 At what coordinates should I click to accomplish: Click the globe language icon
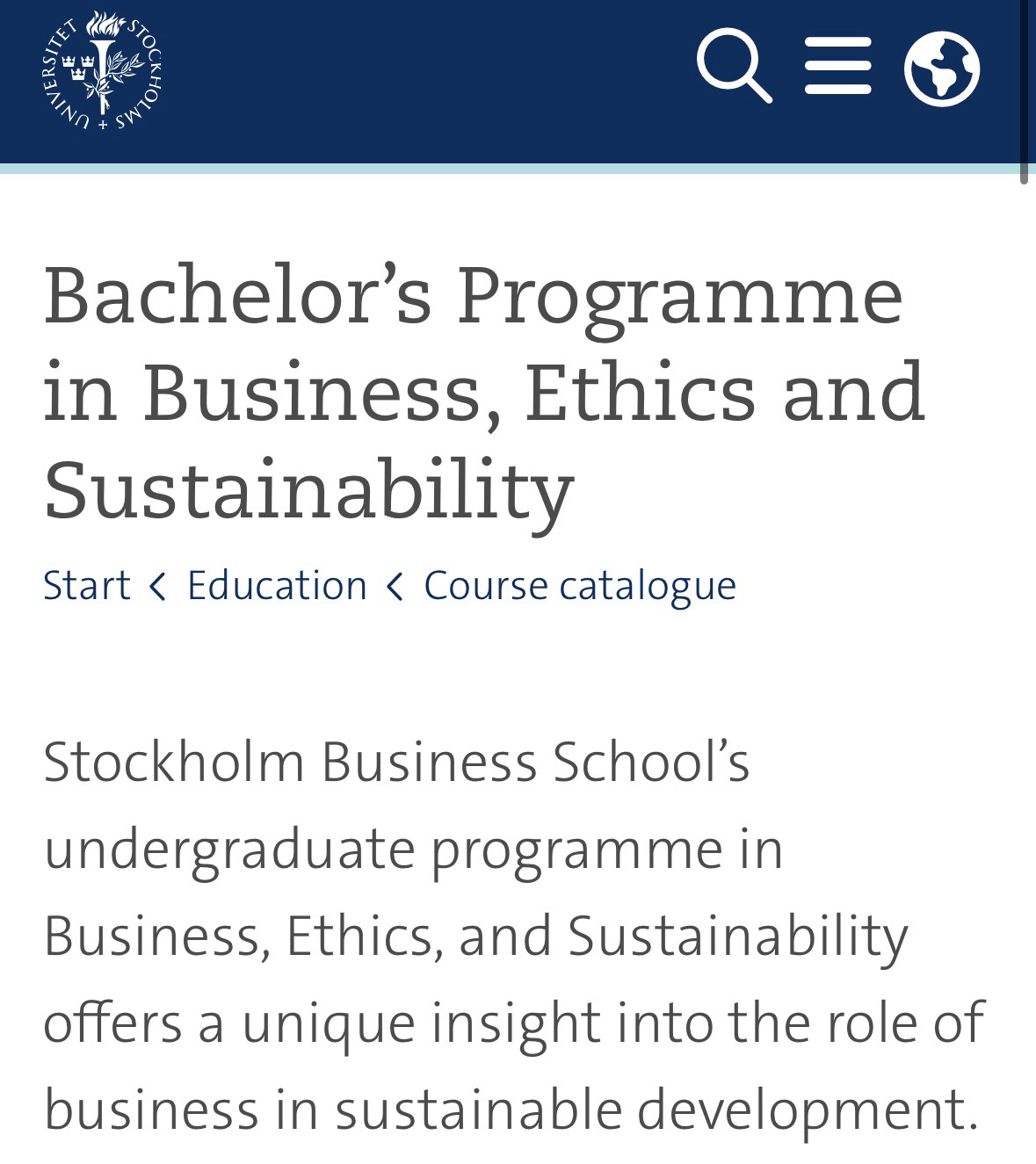click(x=941, y=68)
